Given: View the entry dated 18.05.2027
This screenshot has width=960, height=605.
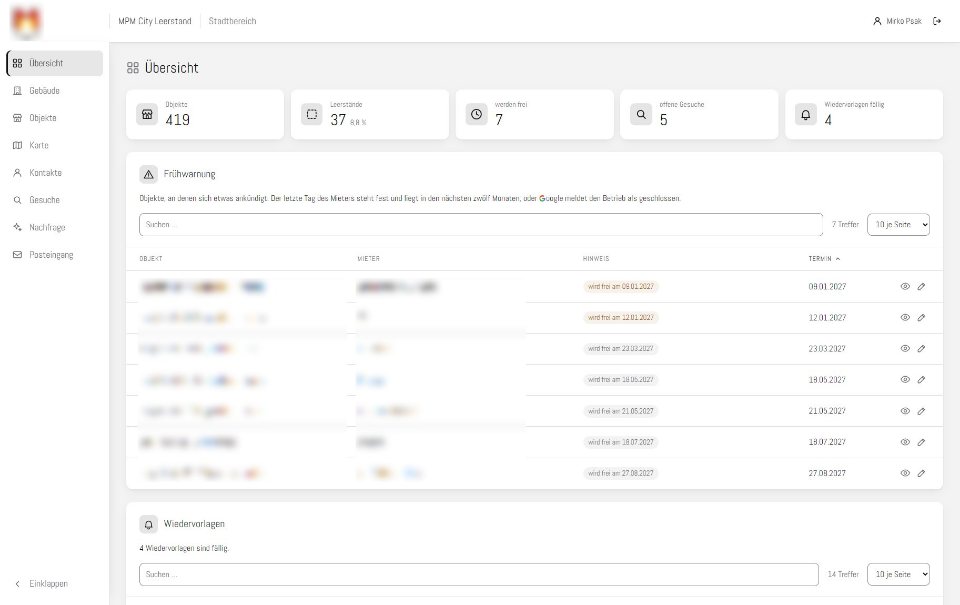Looking at the screenshot, I should (905, 380).
